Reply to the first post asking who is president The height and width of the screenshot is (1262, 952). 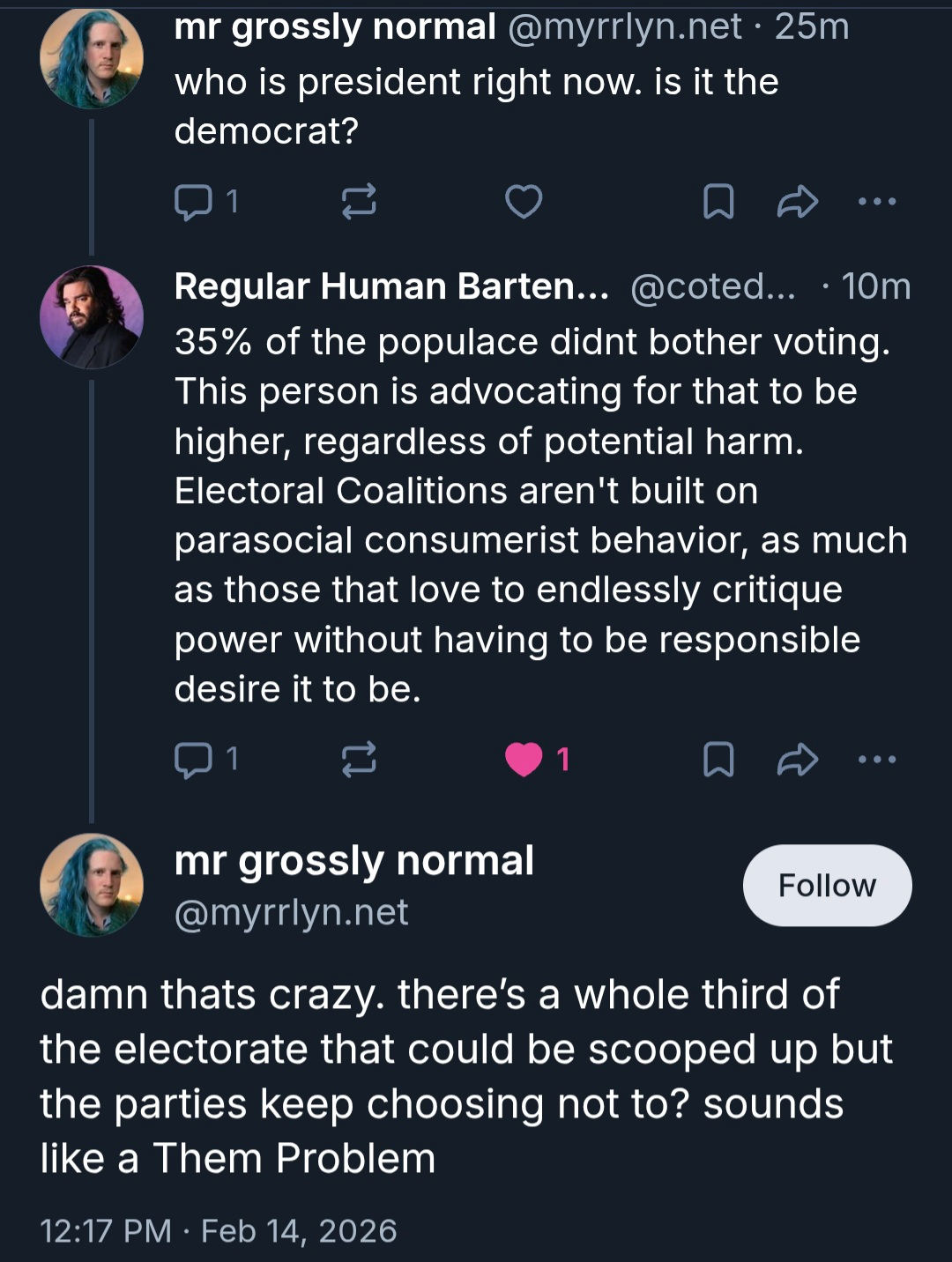pos(194,202)
